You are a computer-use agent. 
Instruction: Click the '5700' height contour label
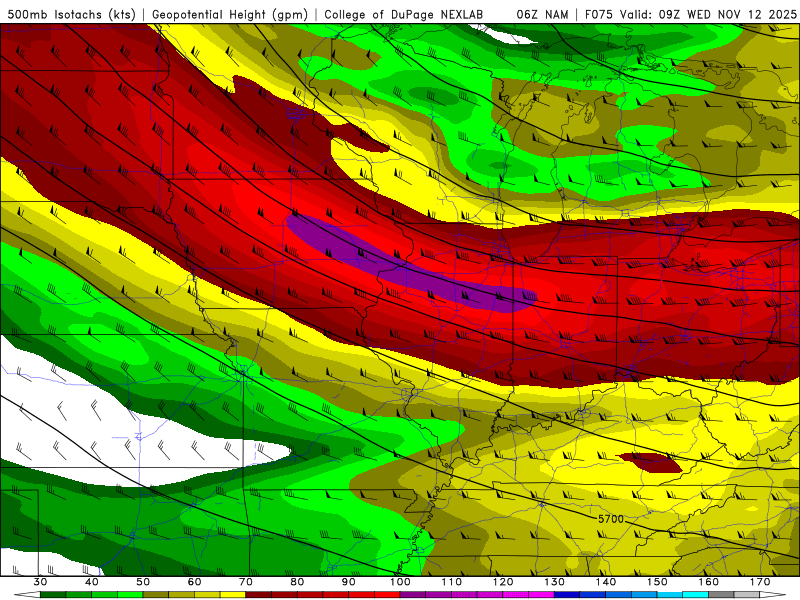coord(611,519)
